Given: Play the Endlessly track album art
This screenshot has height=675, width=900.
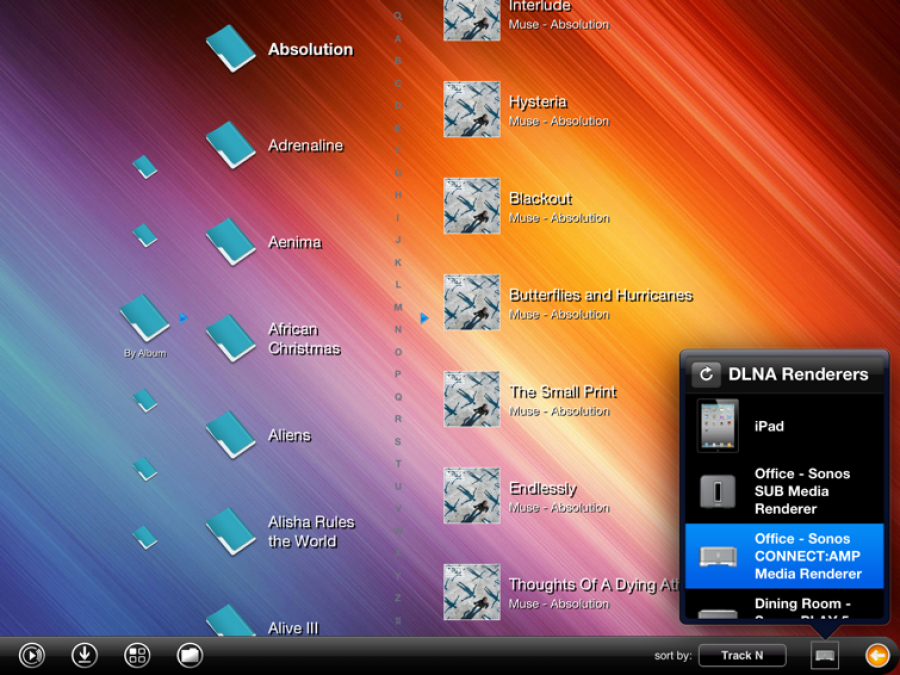Looking at the screenshot, I should [472, 495].
